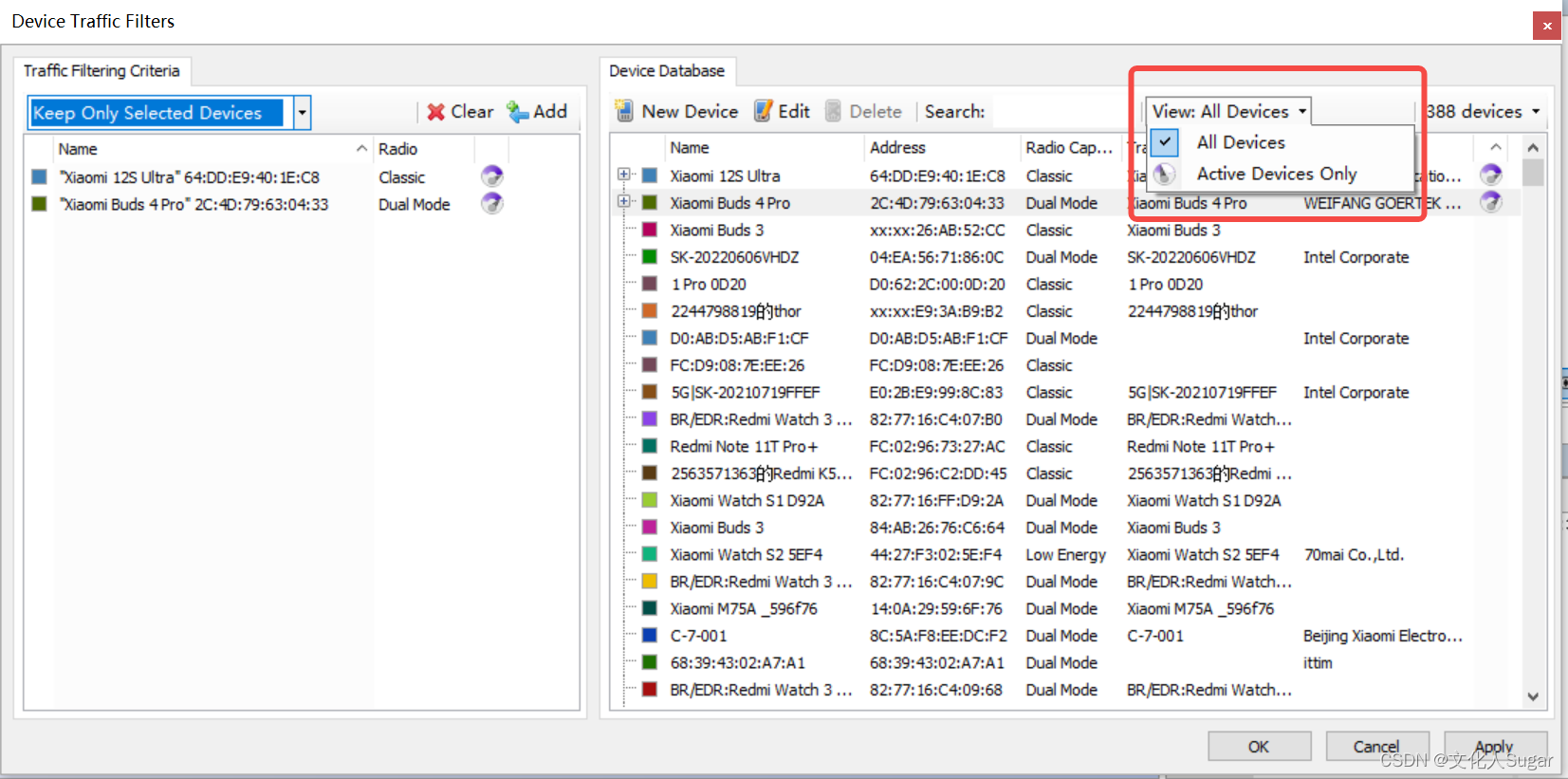Open the Keep Only Selected Devices dropdown

coord(302,113)
